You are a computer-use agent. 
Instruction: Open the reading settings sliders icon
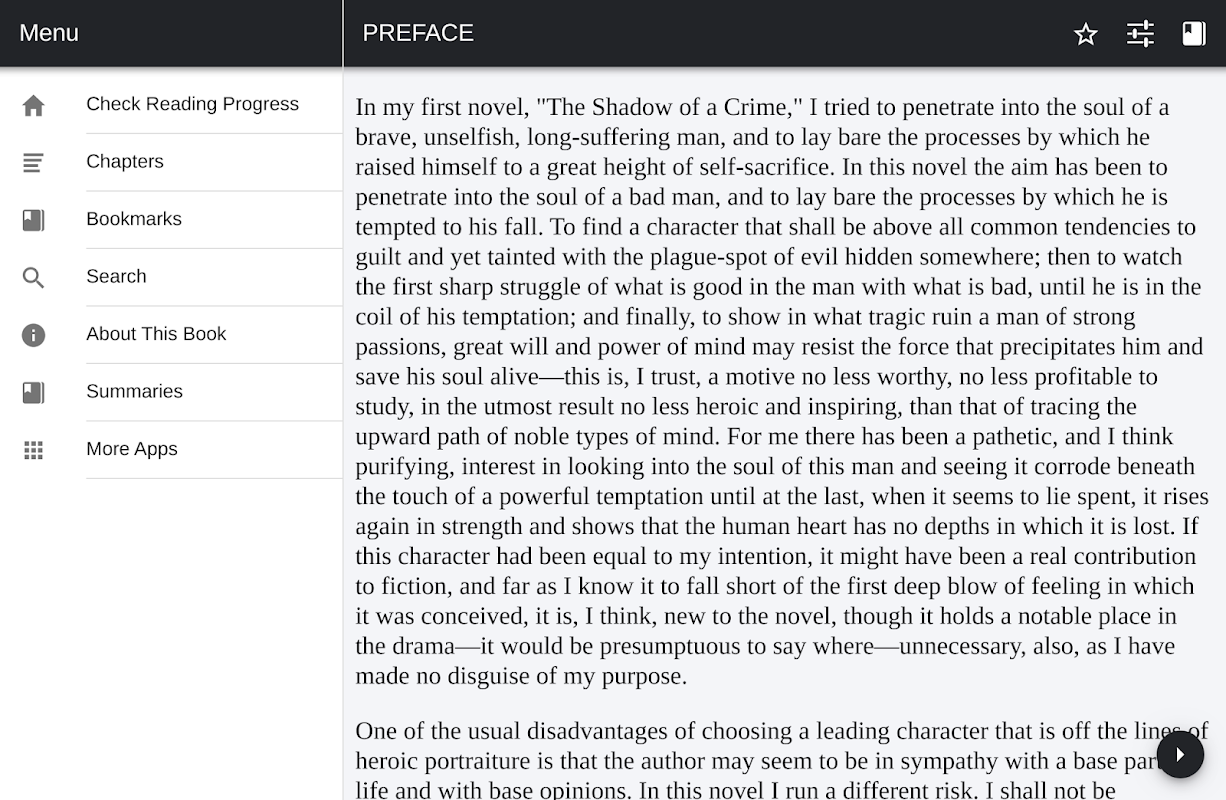pyautogui.click(x=1140, y=34)
